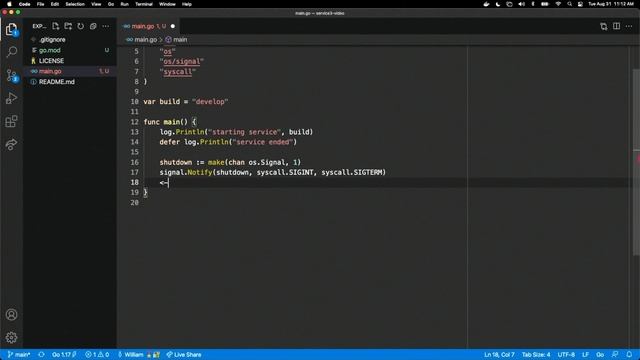Screen dimensions: 640x360
Task: Open the Apple menu
Action: (9, 4)
